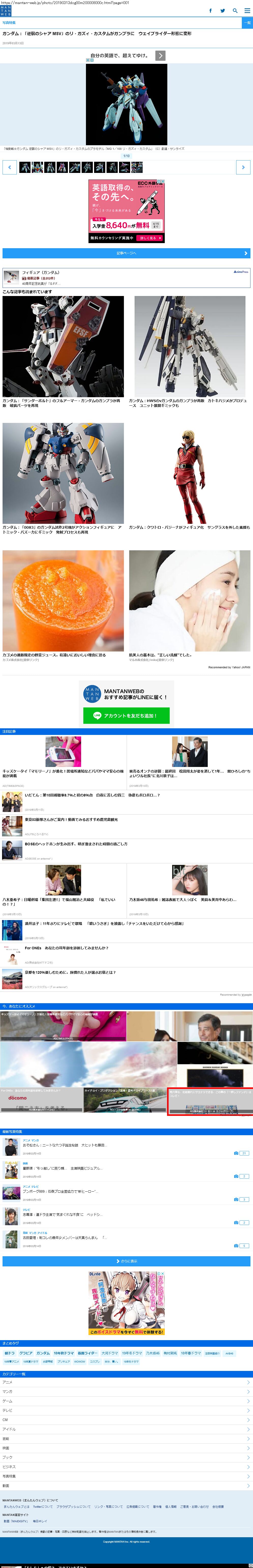Open the BOSEのヘッドホン sponsored article row
The image size is (253, 1568).
pyautogui.click(x=127, y=850)
